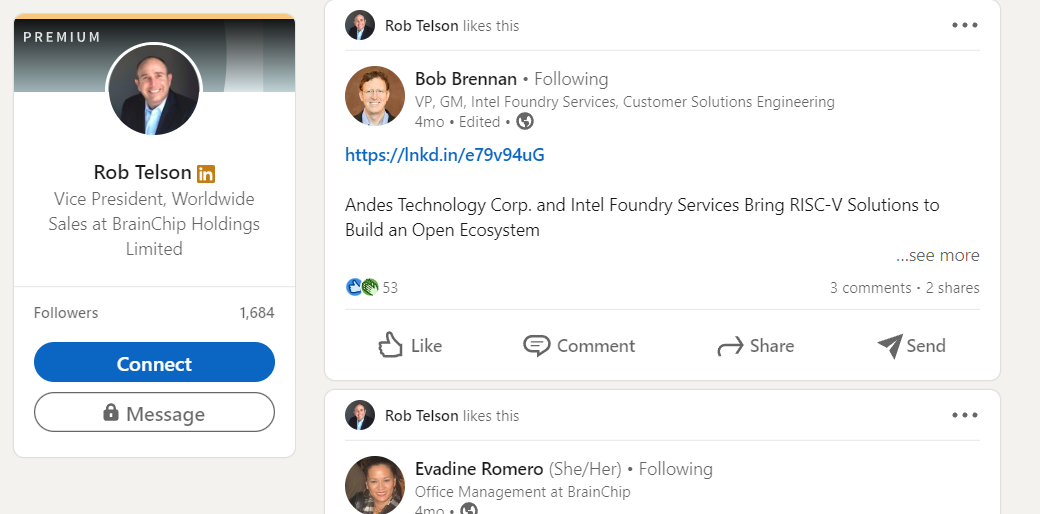Click the Send paper plane icon

click(889, 346)
